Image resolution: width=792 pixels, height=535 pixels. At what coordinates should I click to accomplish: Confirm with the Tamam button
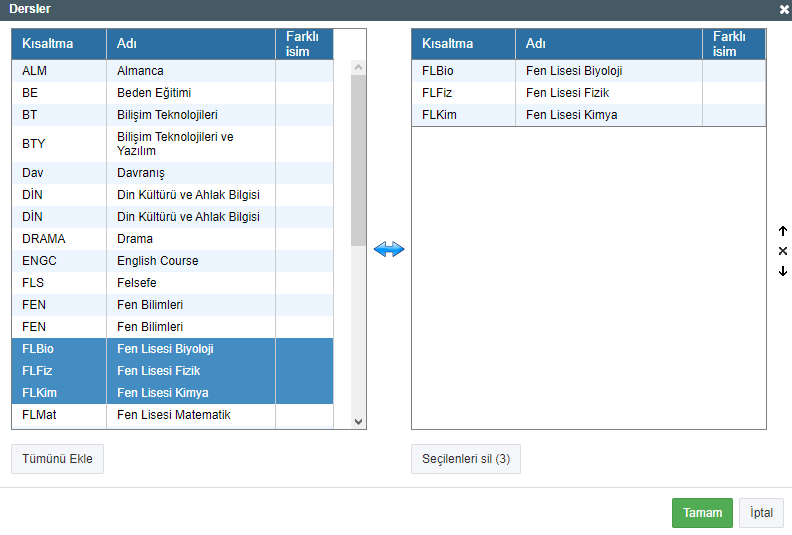(x=702, y=513)
